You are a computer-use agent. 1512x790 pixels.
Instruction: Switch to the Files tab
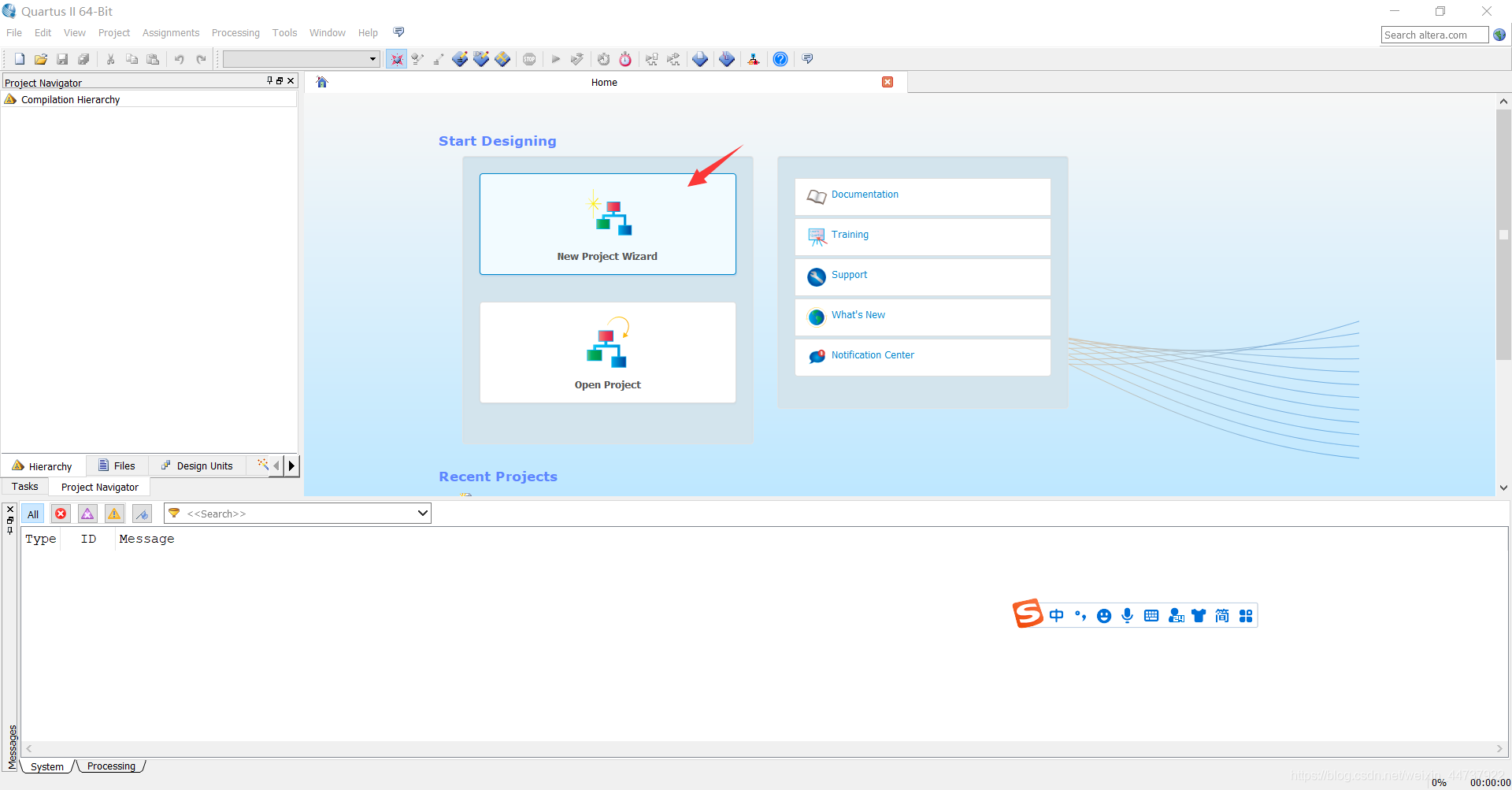117,466
